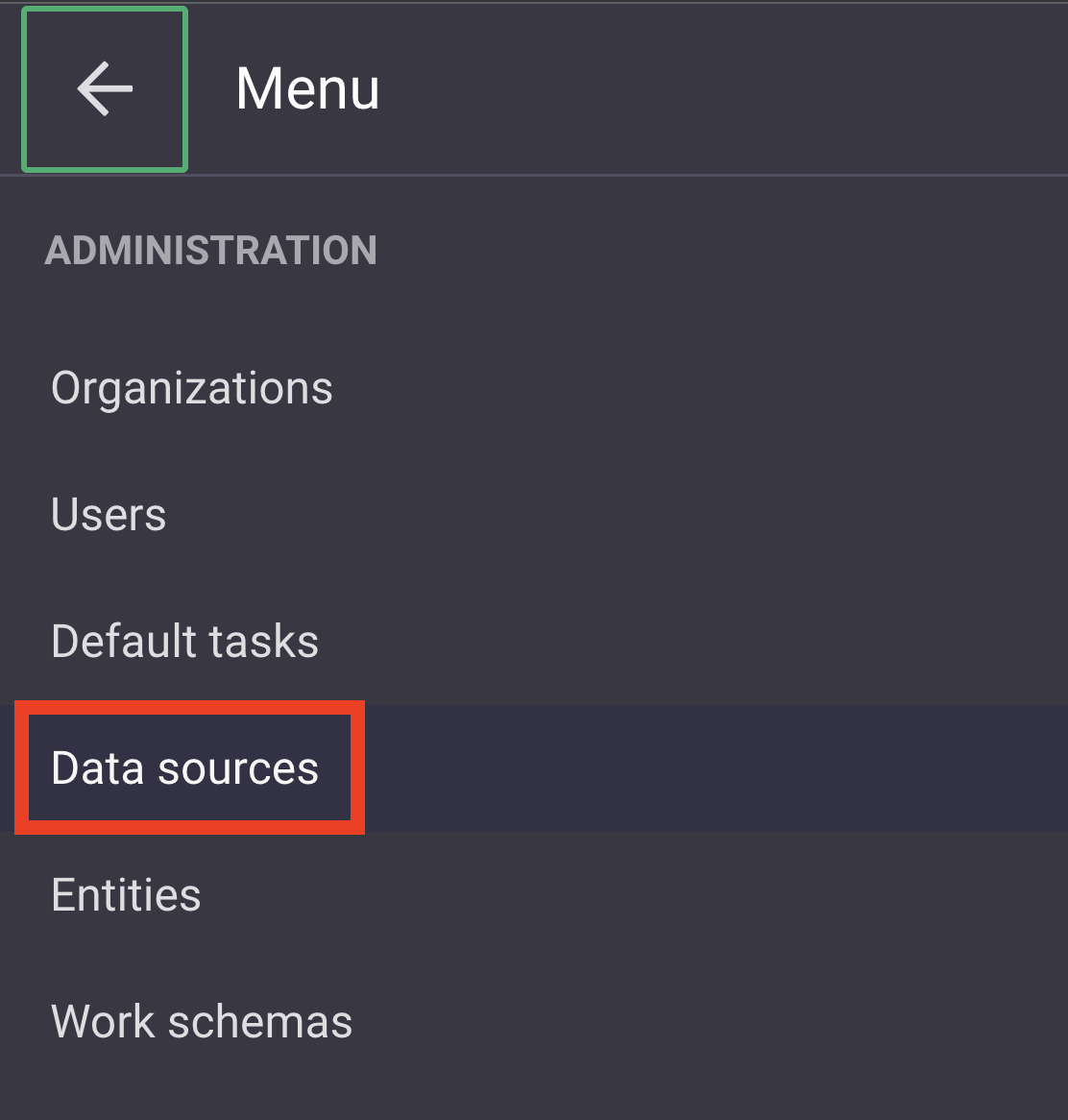Navigate to the Default tasks list
1068x1120 pixels.
184,641
